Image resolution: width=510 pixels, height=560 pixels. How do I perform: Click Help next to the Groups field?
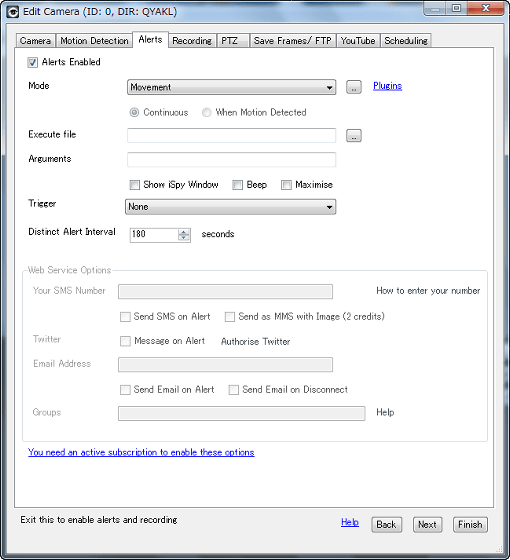point(385,412)
